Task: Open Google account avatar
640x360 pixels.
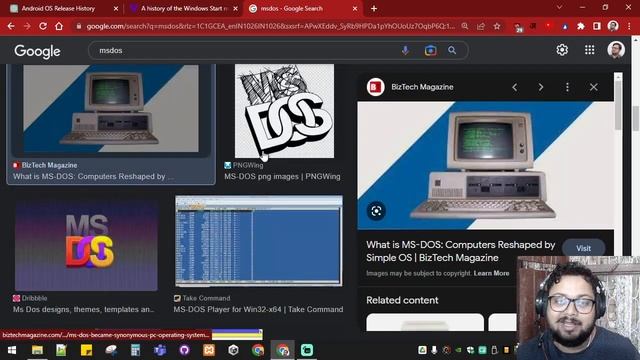Action: click(616, 50)
